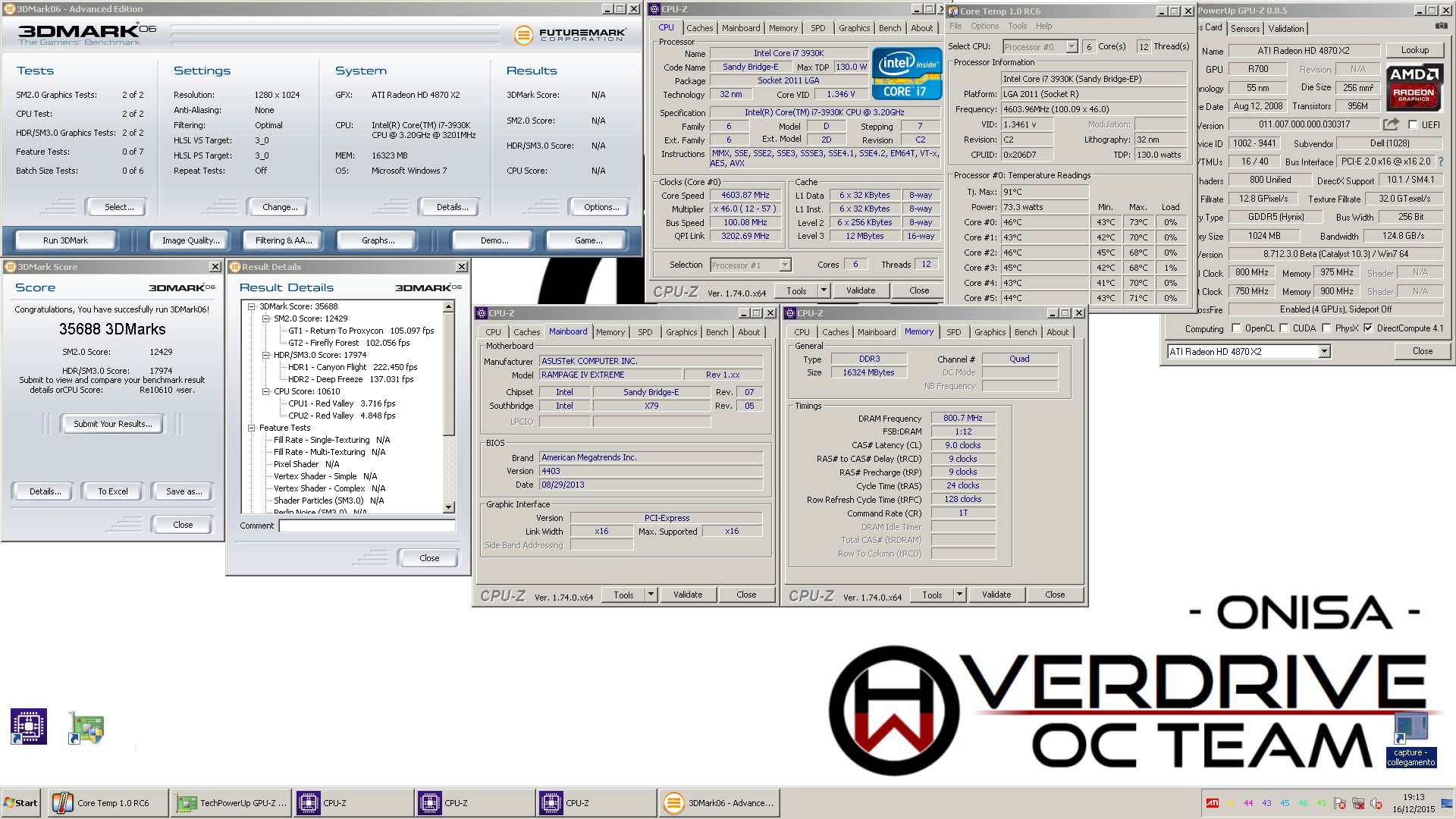Image resolution: width=1456 pixels, height=819 pixels.
Task: Click the Filtering & AA... button
Action: click(284, 240)
